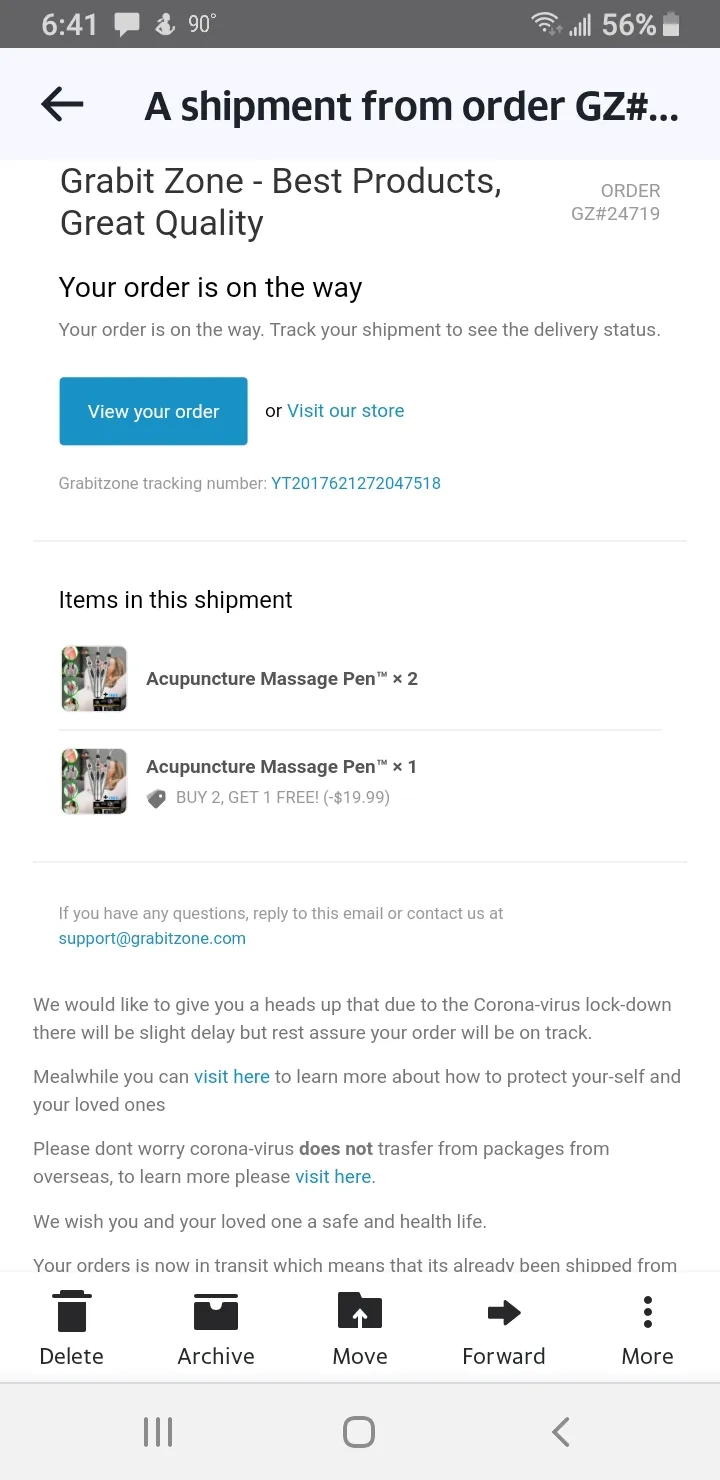Tap the email subject title
Screen dimensions: 720x1480
tap(412, 105)
